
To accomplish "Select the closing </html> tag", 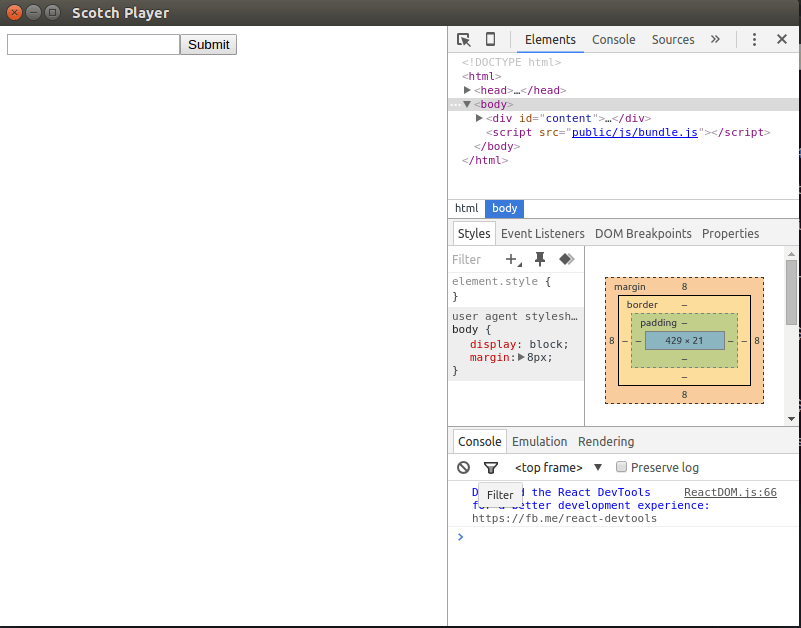I will coord(485,160).
